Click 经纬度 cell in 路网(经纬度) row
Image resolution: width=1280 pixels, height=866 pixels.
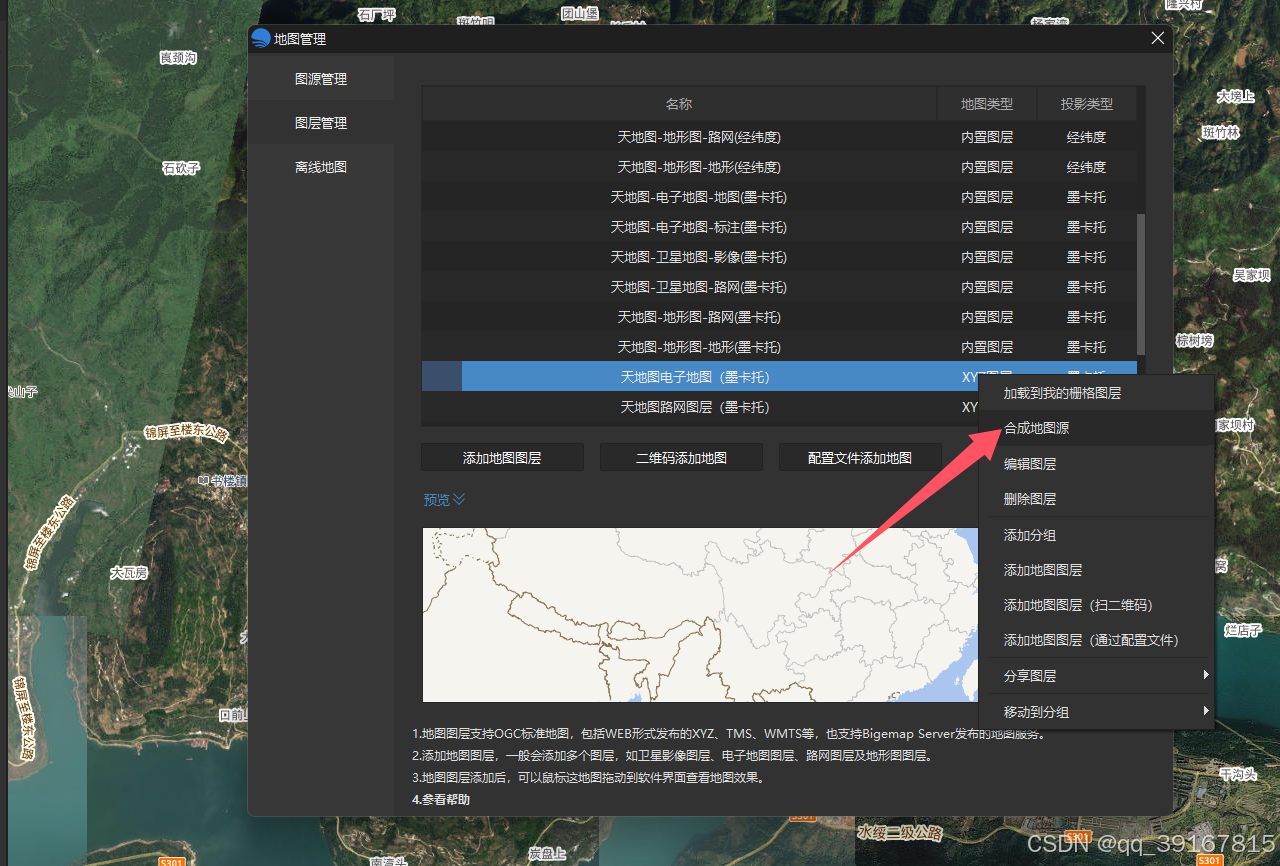point(1087,137)
